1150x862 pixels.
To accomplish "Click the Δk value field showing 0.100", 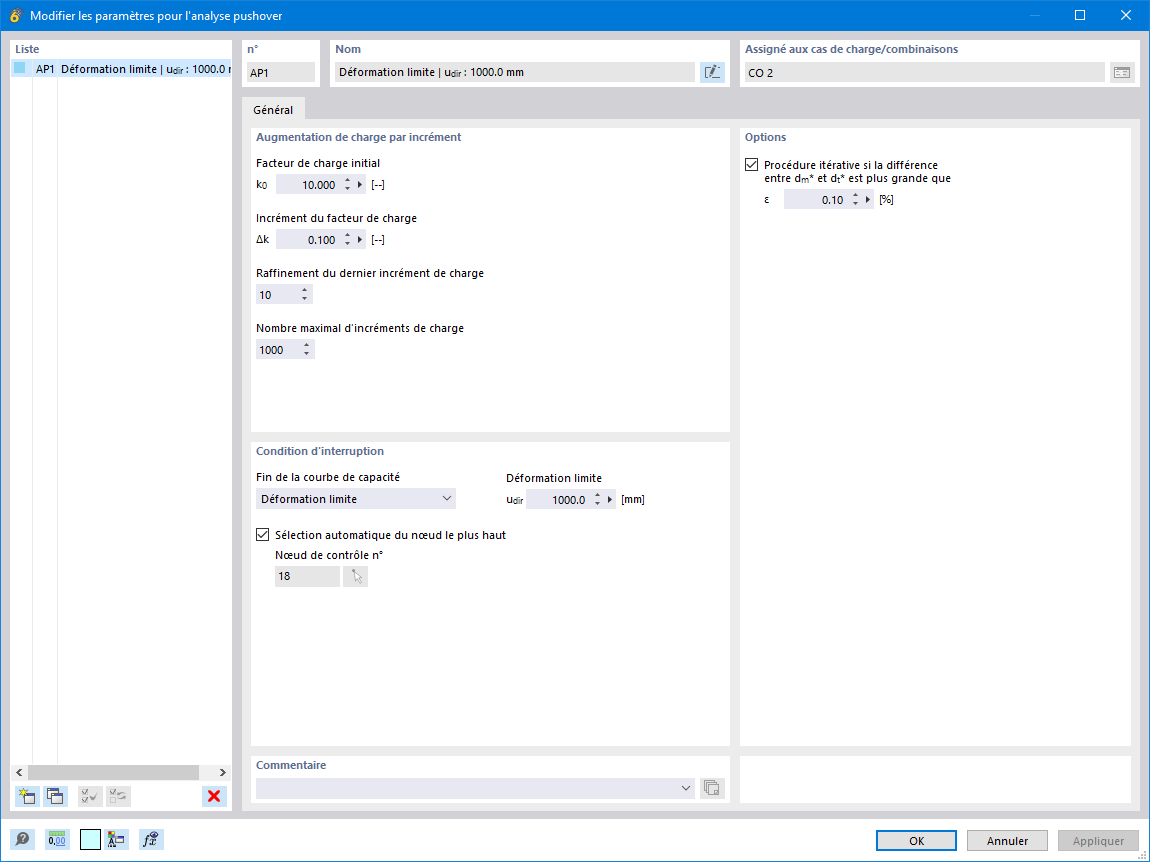I will click(x=308, y=240).
